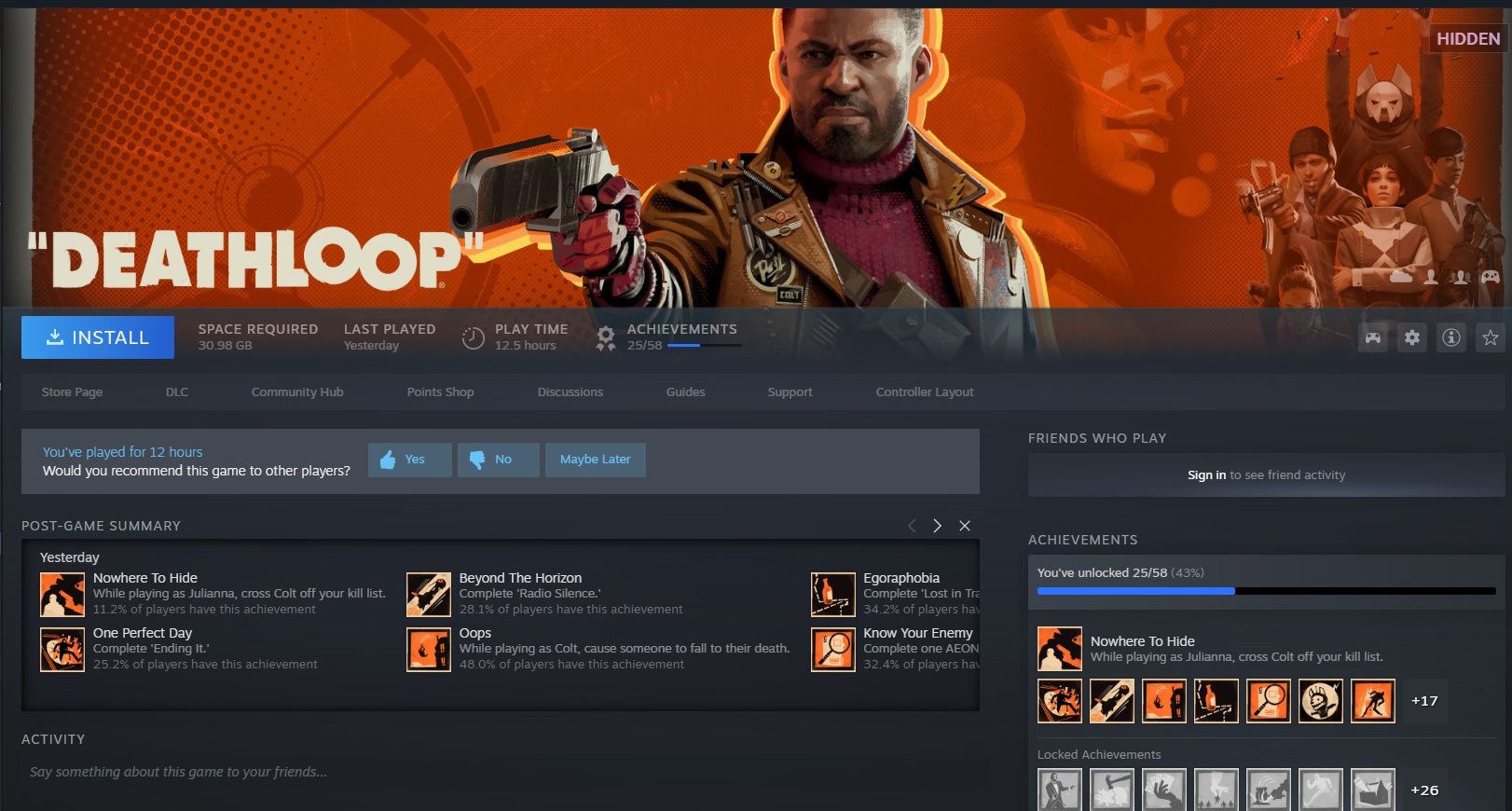This screenshot has height=811, width=1512.
Task: Click locked toolbox achievement icon
Action: pos(1373,790)
